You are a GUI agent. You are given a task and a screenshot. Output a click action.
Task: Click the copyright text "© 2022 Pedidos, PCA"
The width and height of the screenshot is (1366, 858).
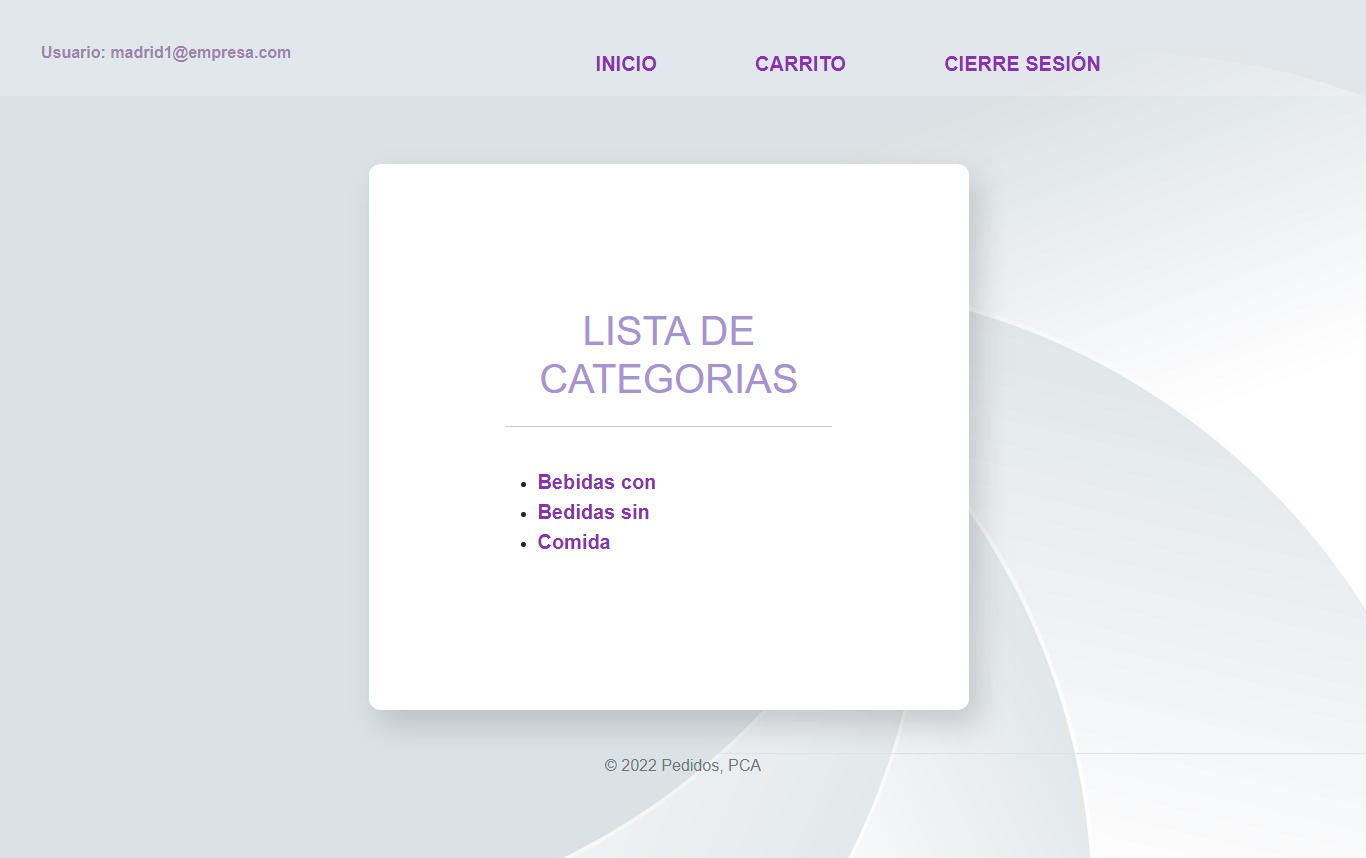pyautogui.click(x=682, y=765)
